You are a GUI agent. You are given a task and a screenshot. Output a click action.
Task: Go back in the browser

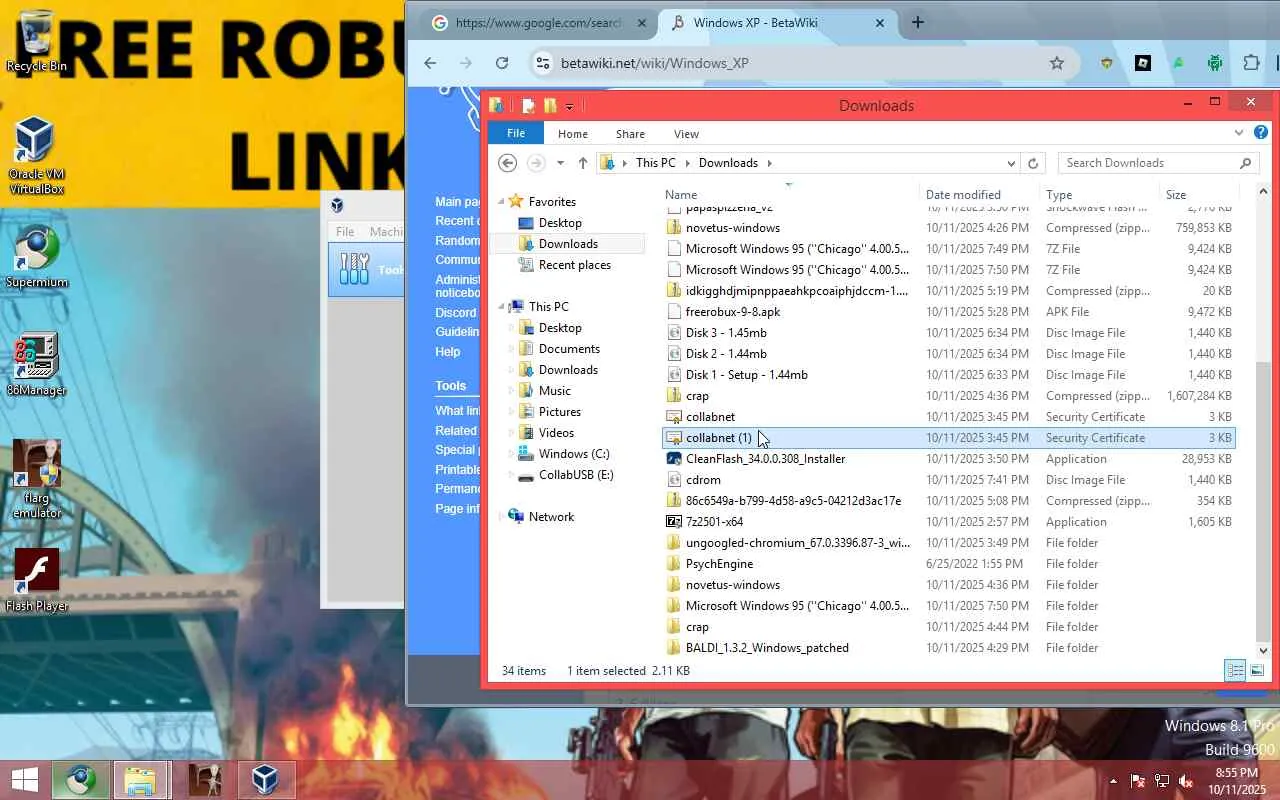[430, 63]
